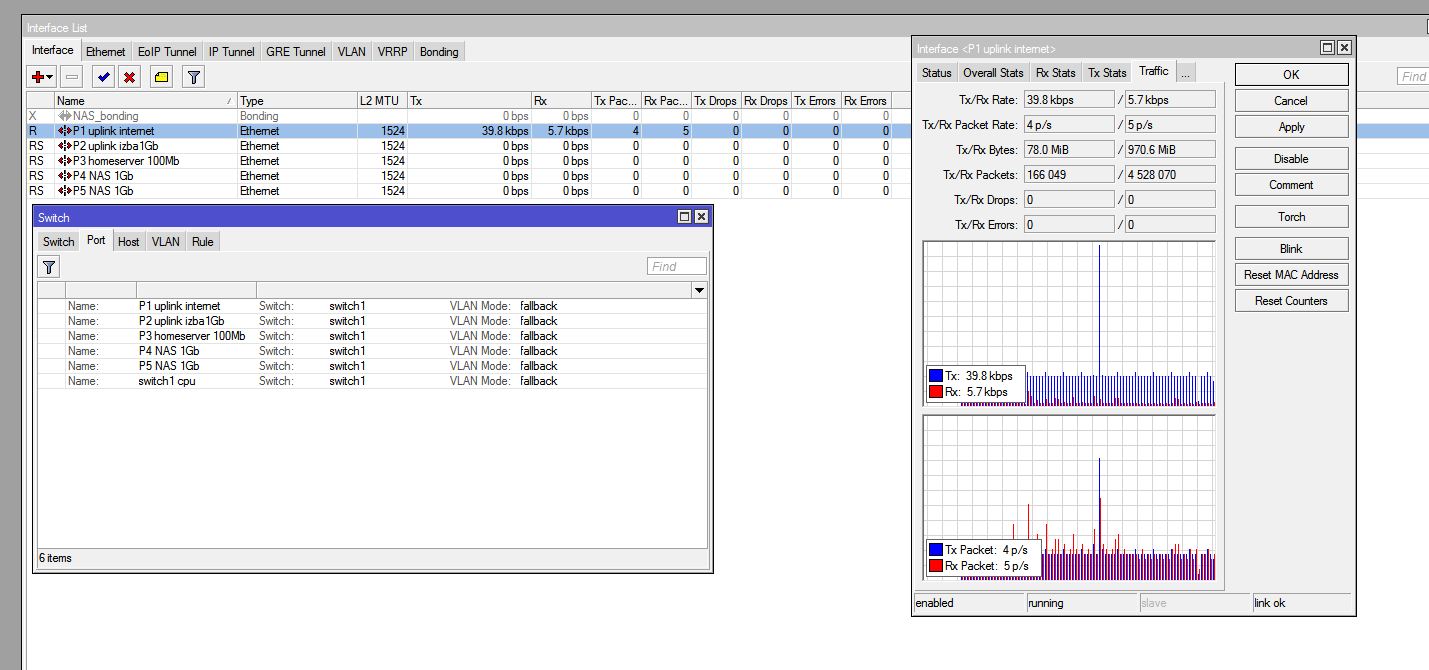Click the Remove (minus) toolbar button
This screenshot has height=670, width=1429.
(72, 77)
